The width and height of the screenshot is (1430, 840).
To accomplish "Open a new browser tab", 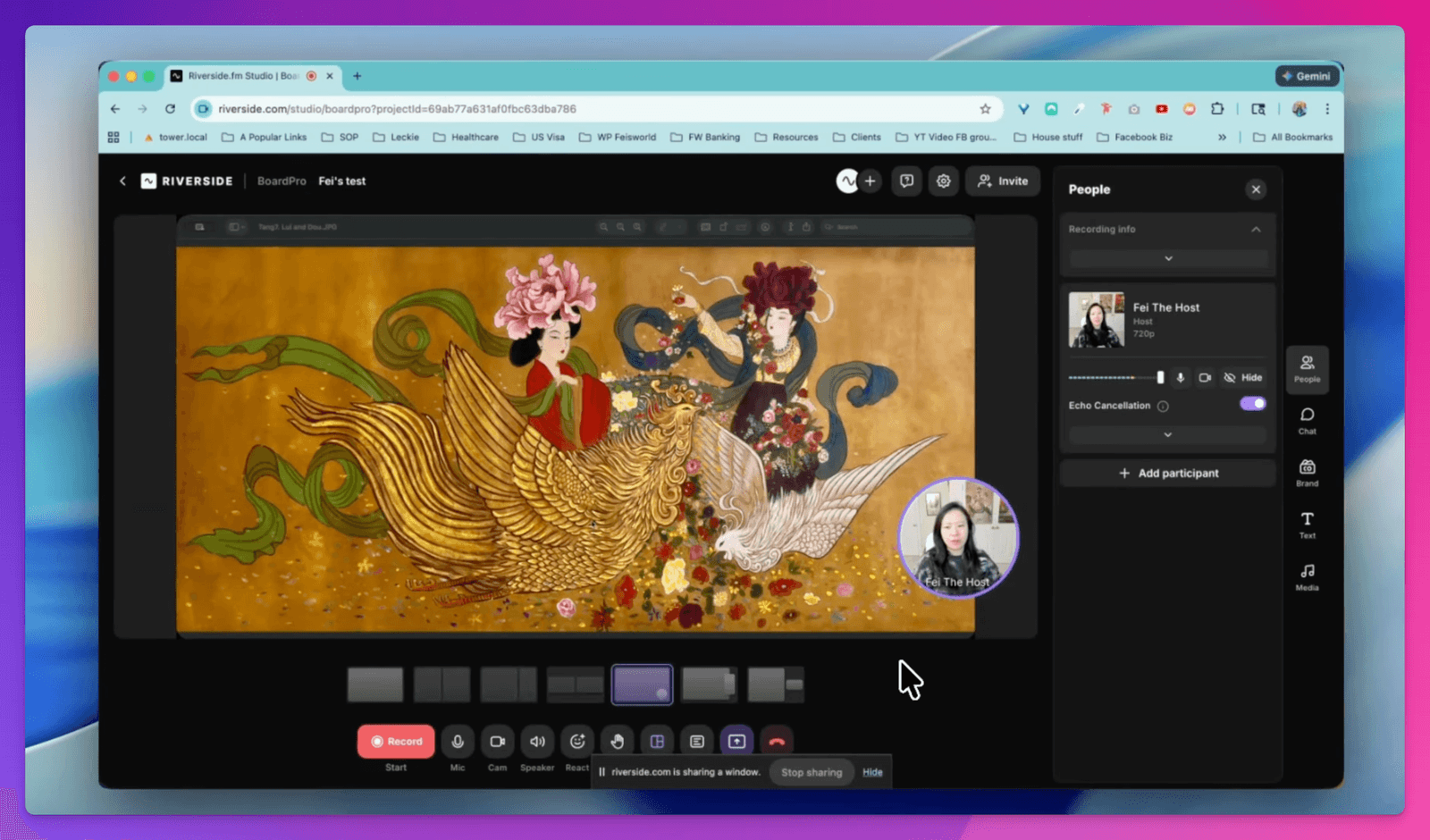I will pos(357,76).
